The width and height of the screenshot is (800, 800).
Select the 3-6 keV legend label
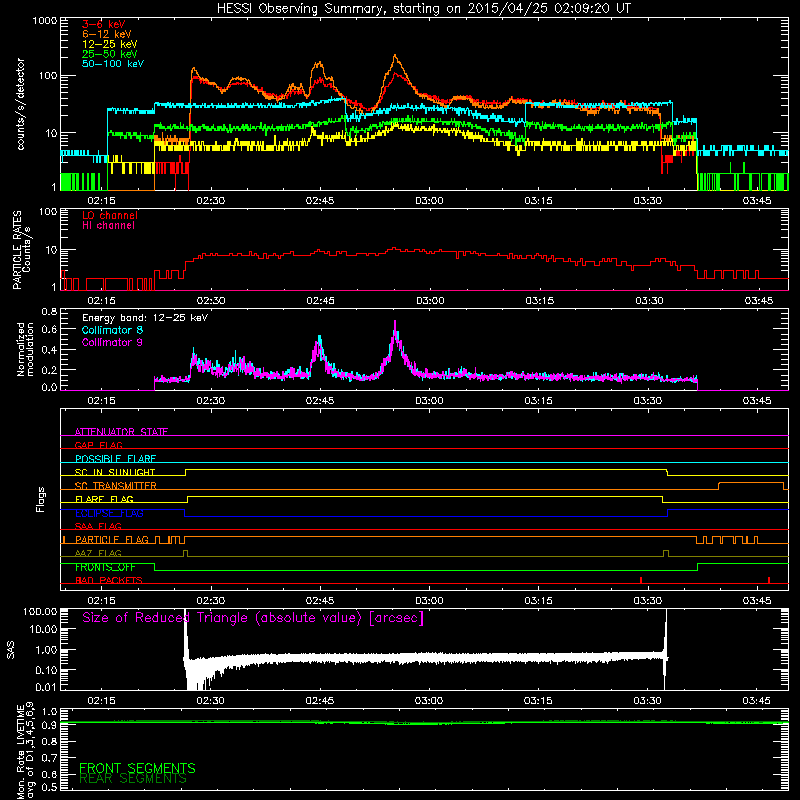tap(104, 24)
